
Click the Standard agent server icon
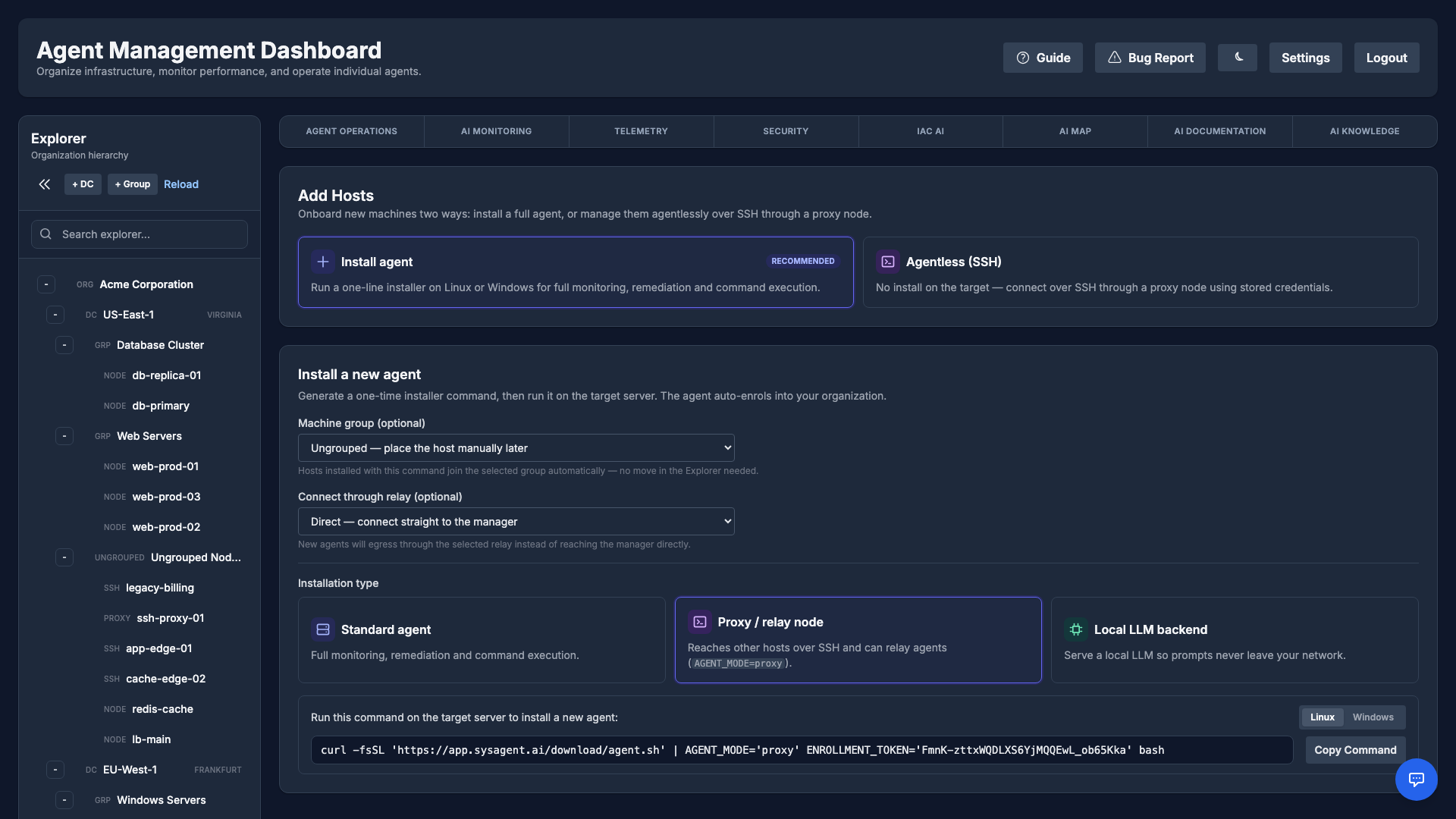point(323,629)
